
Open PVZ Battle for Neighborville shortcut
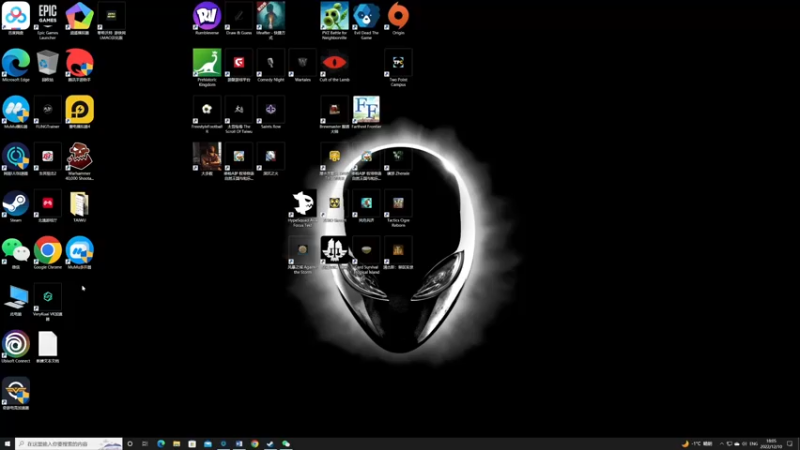point(334,20)
